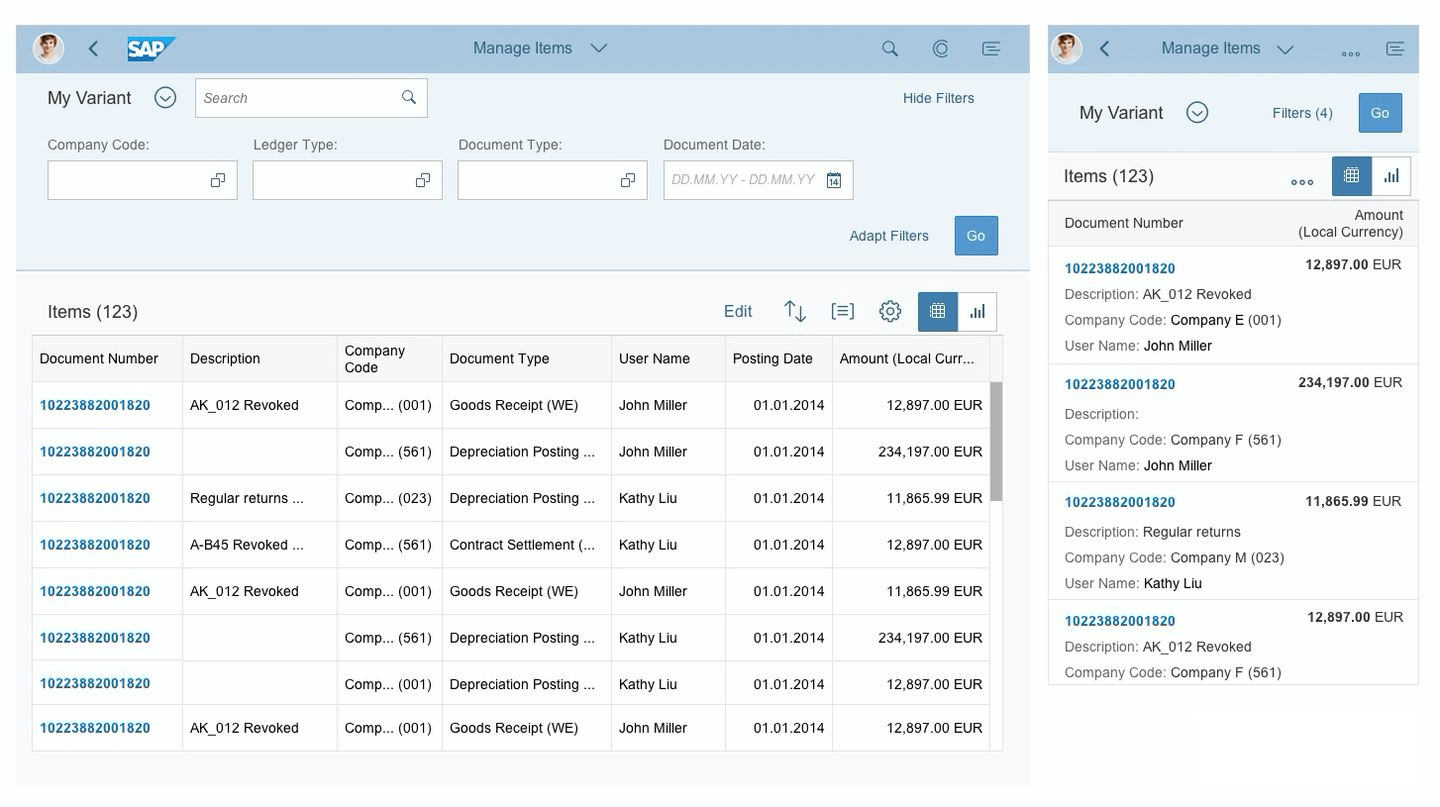Open overflow dots beside mobile Items (123)
The height and width of the screenshot is (807, 1440).
pos(1302,181)
